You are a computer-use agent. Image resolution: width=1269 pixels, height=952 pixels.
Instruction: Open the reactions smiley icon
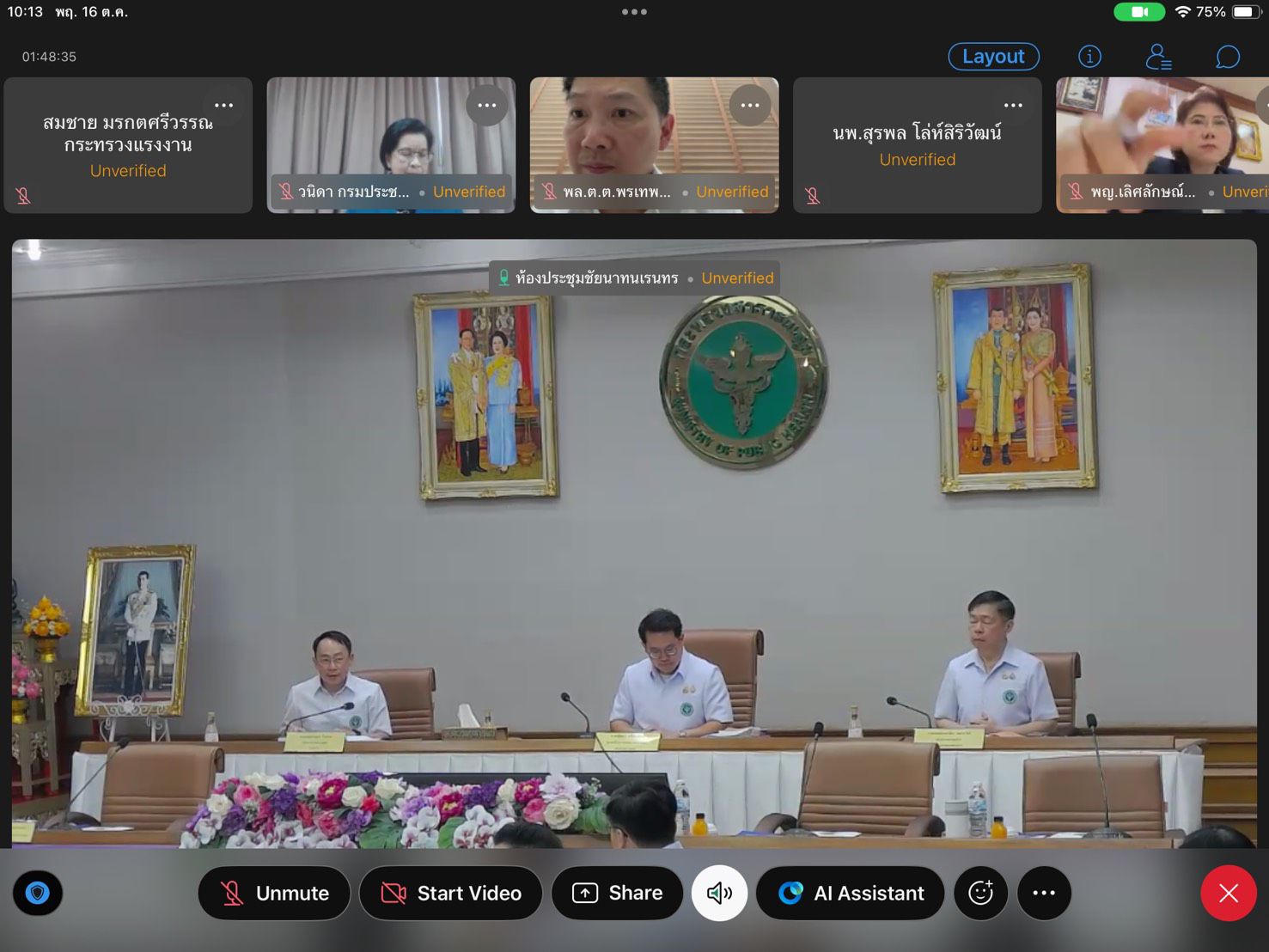pyautogui.click(x=980, y=893)
